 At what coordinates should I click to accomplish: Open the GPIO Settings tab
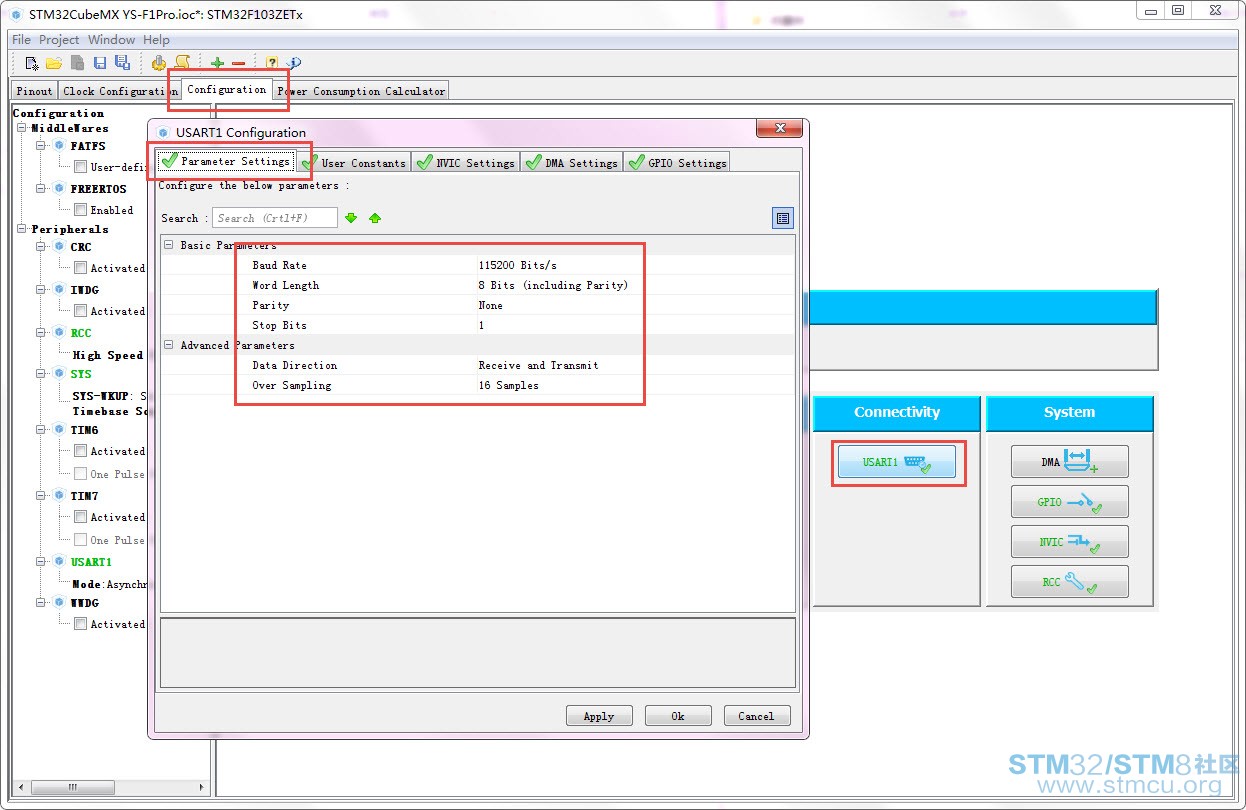click(x=677, y=162)
